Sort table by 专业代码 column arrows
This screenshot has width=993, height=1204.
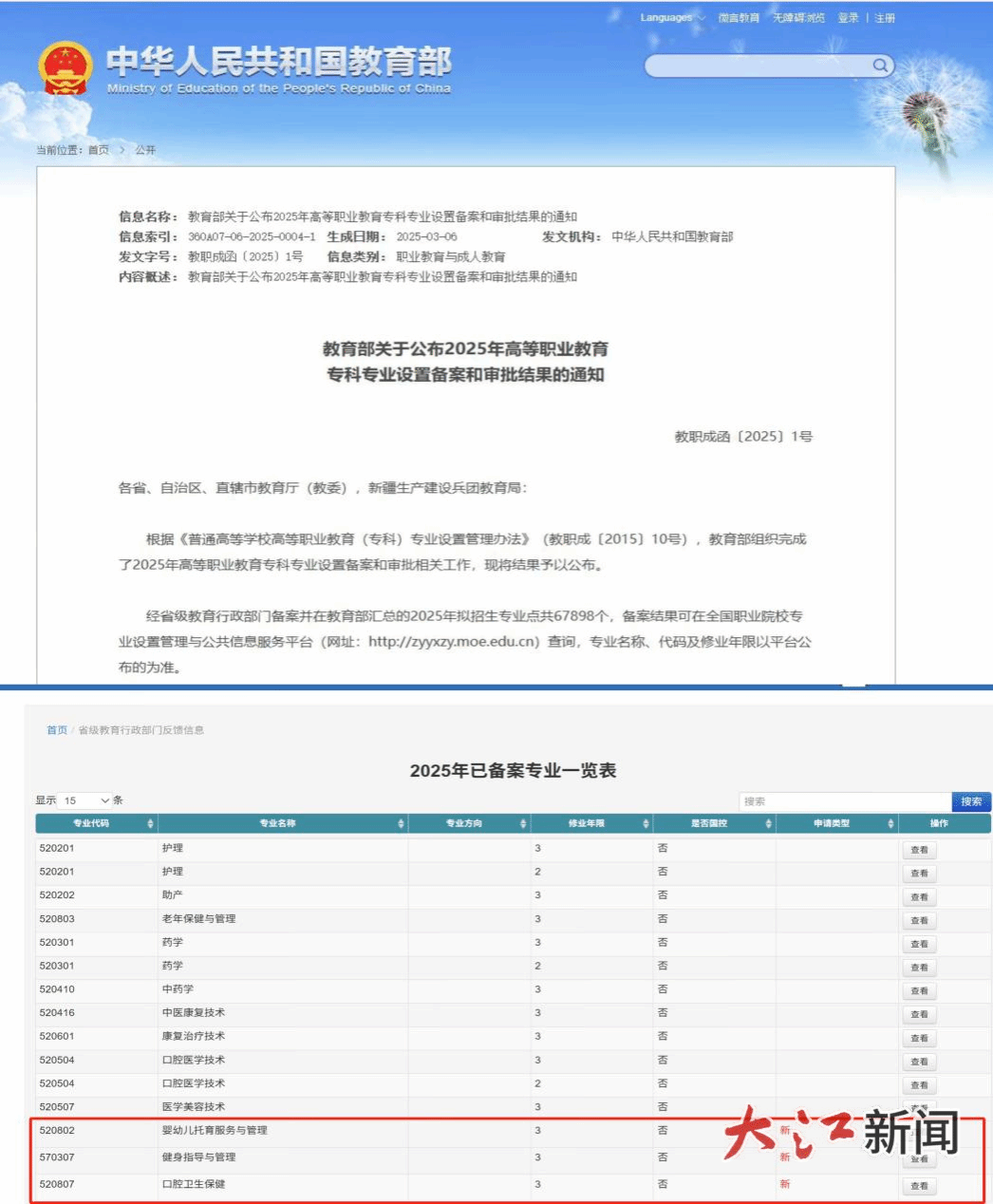tap(150, 823)
